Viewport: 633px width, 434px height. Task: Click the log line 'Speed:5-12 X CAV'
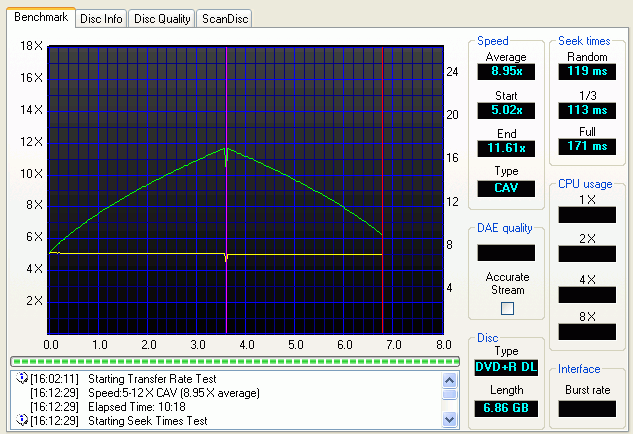click(174, 393)
